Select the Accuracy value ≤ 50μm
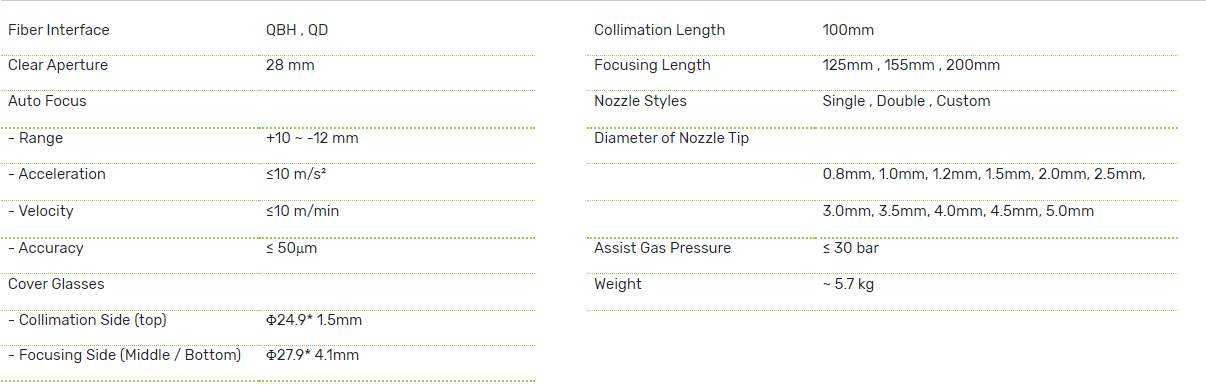The height and width of the screenshot is (385, 1206). click(x=291, y=248)
